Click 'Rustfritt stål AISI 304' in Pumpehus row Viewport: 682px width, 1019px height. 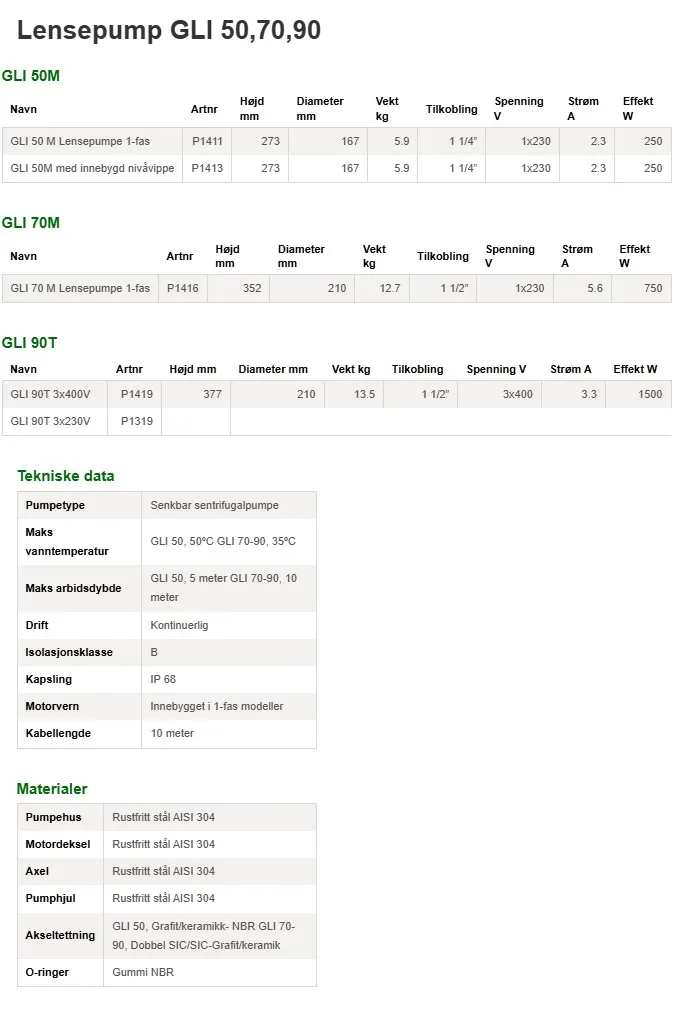[163, 818]
